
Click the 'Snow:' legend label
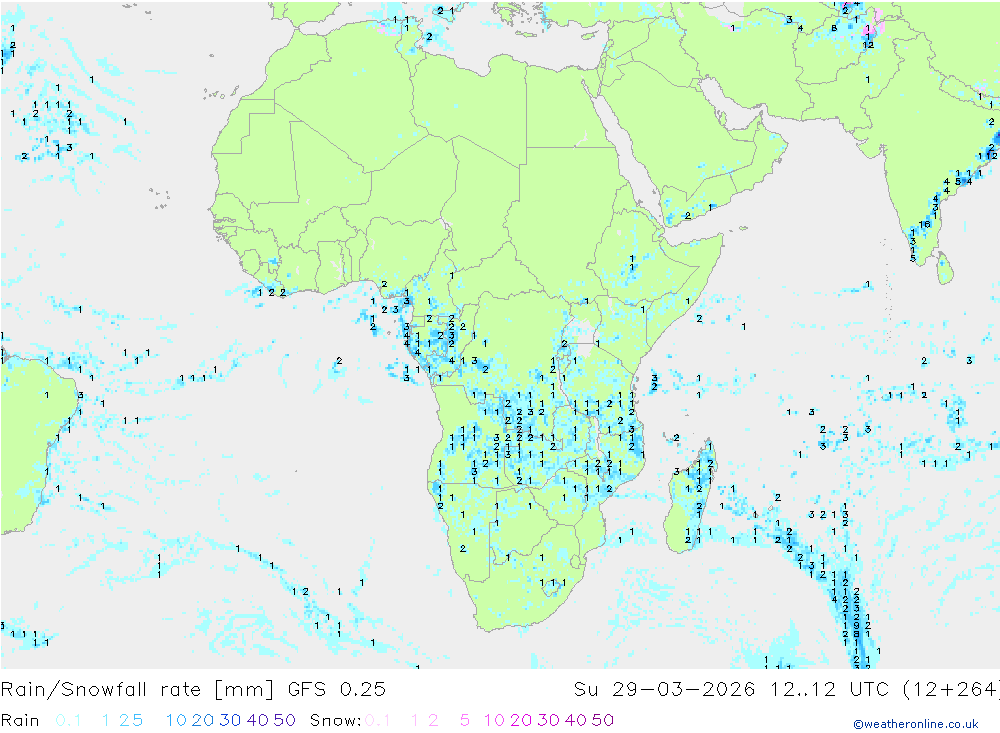(x=335, y=720)
